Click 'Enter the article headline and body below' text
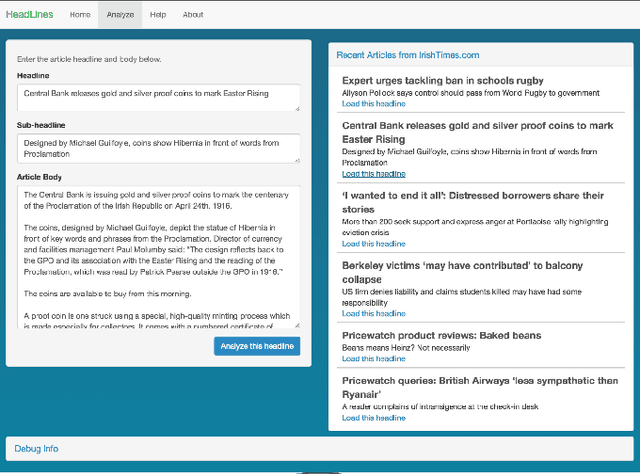 tap(89, 59)
